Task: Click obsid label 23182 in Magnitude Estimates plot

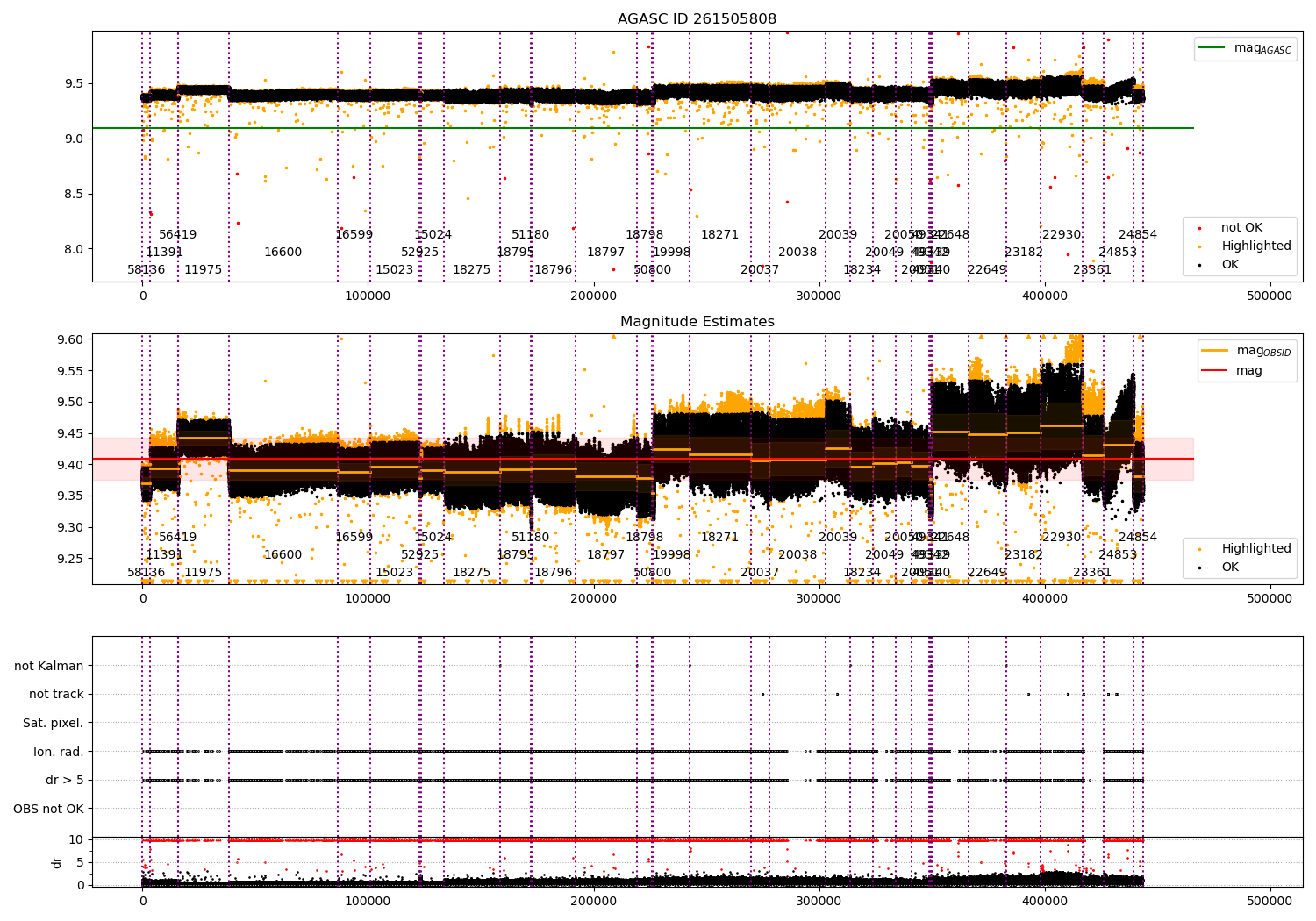Action: (1024, 555)
